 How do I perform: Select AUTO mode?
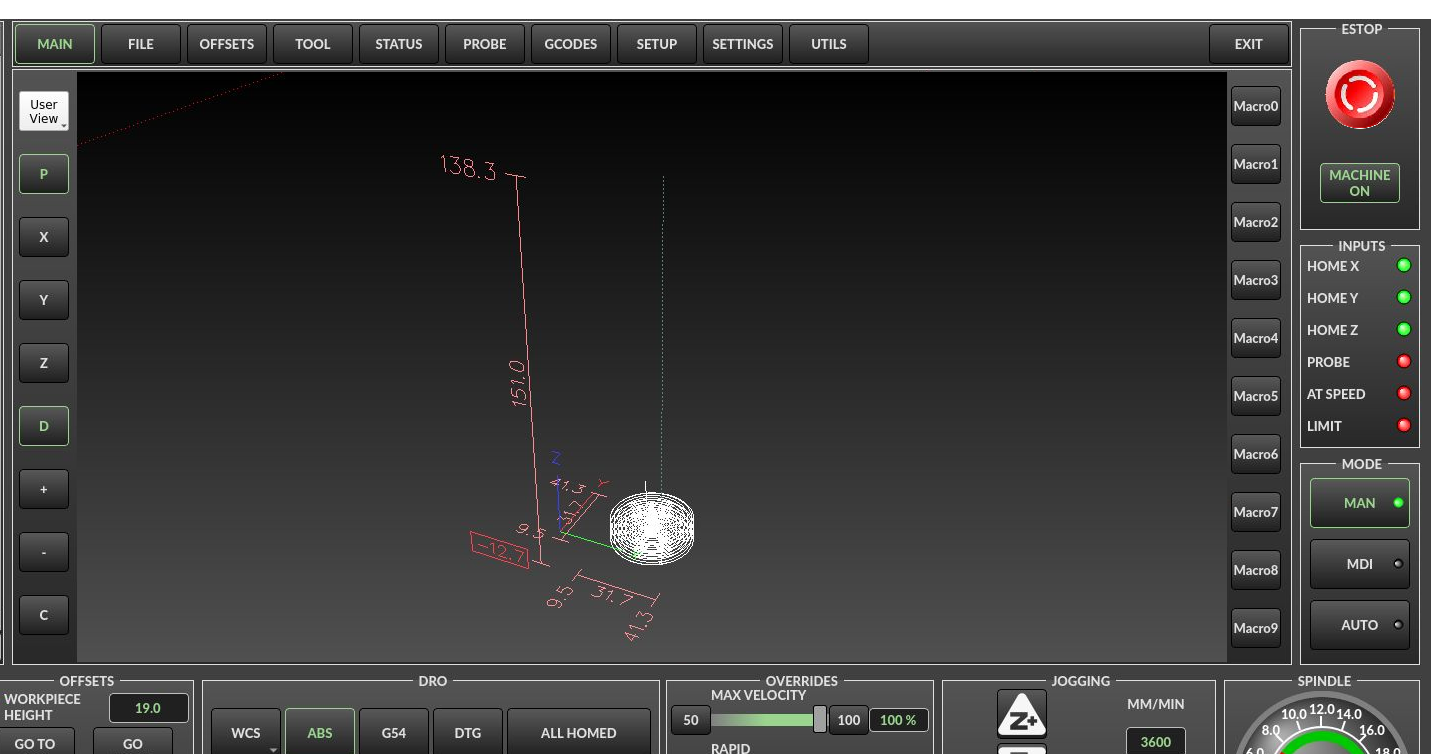pos(1360,625)
